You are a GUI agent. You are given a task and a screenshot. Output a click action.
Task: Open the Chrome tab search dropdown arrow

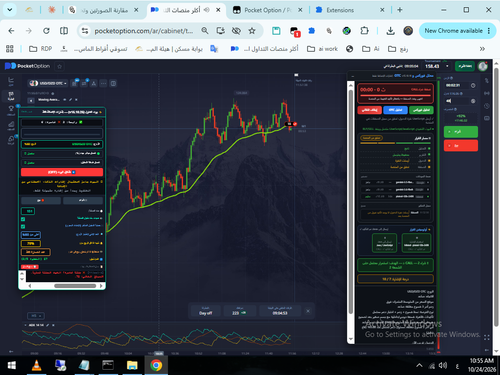click(10, 10)
